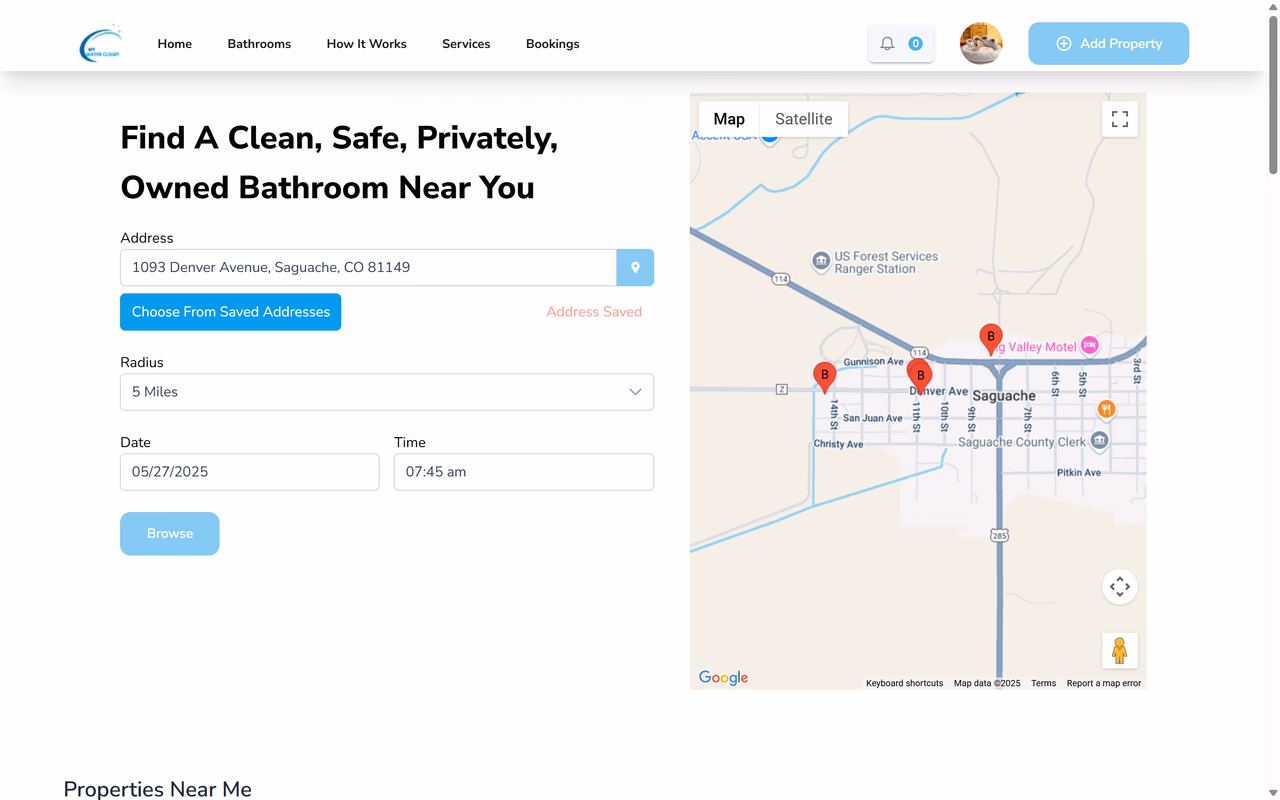Click the bathroom marker near Big Valley Motel
This screenshot has height=800, width=1280.
[990, 338]
